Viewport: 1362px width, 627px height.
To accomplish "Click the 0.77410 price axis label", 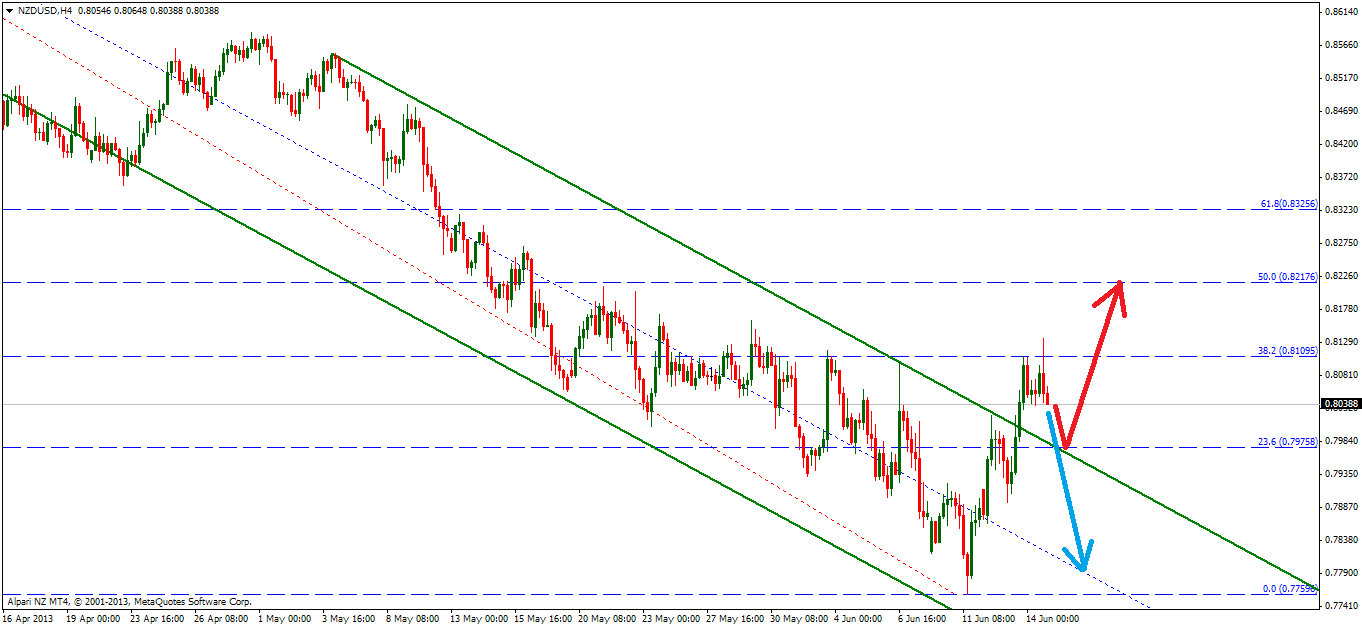I will [x=1339, y=606].
